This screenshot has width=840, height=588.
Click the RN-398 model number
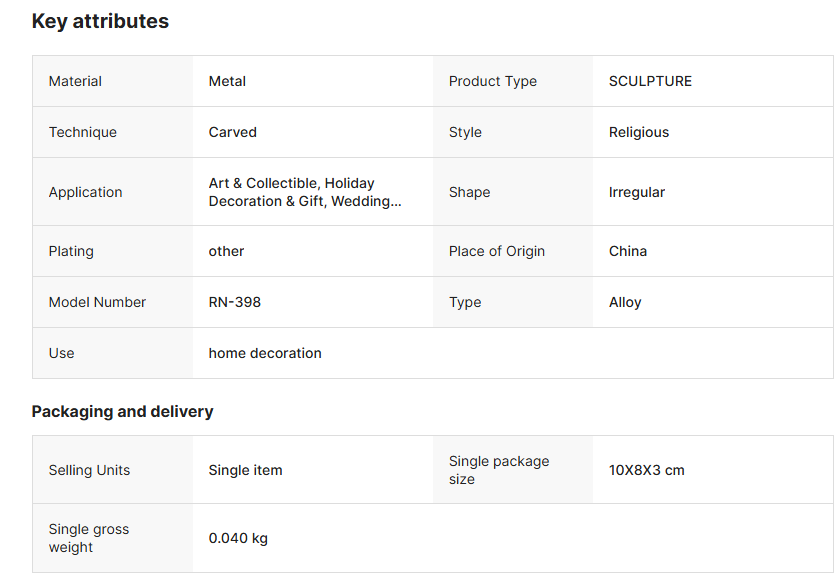[235, 302]
